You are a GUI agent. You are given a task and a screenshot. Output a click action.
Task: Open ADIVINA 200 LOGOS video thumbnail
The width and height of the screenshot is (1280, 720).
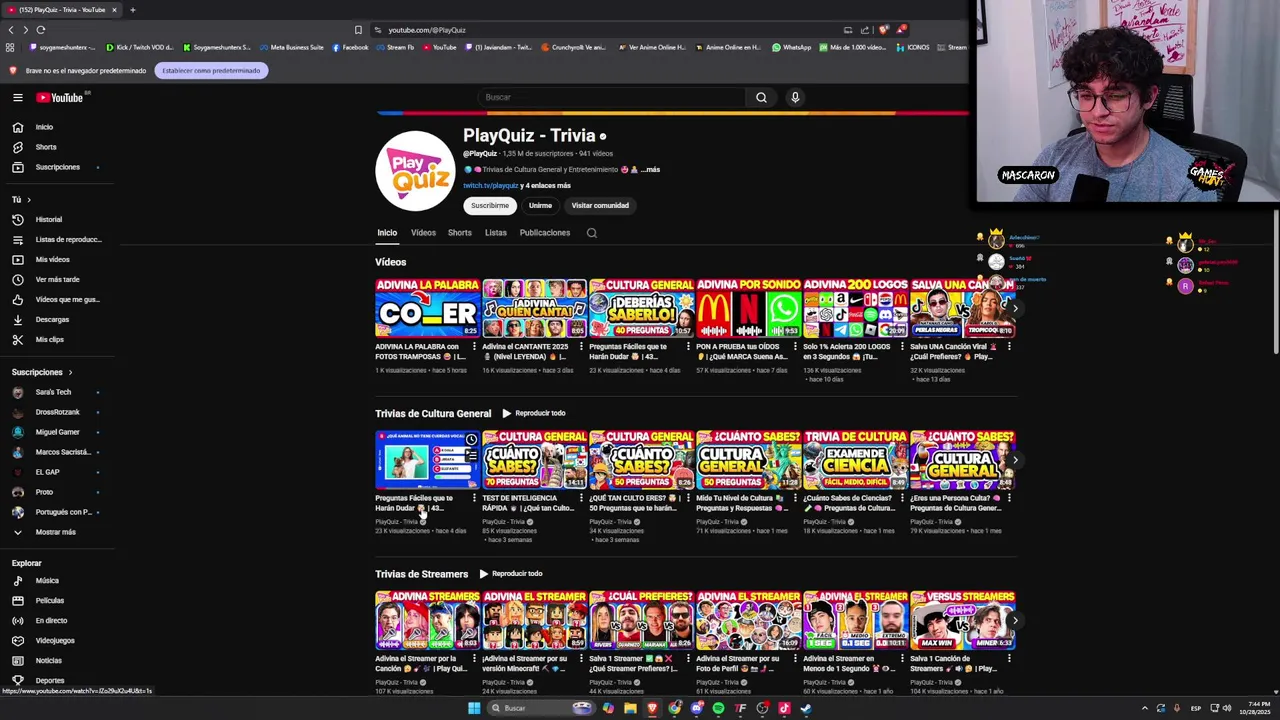tap(855, 308)
